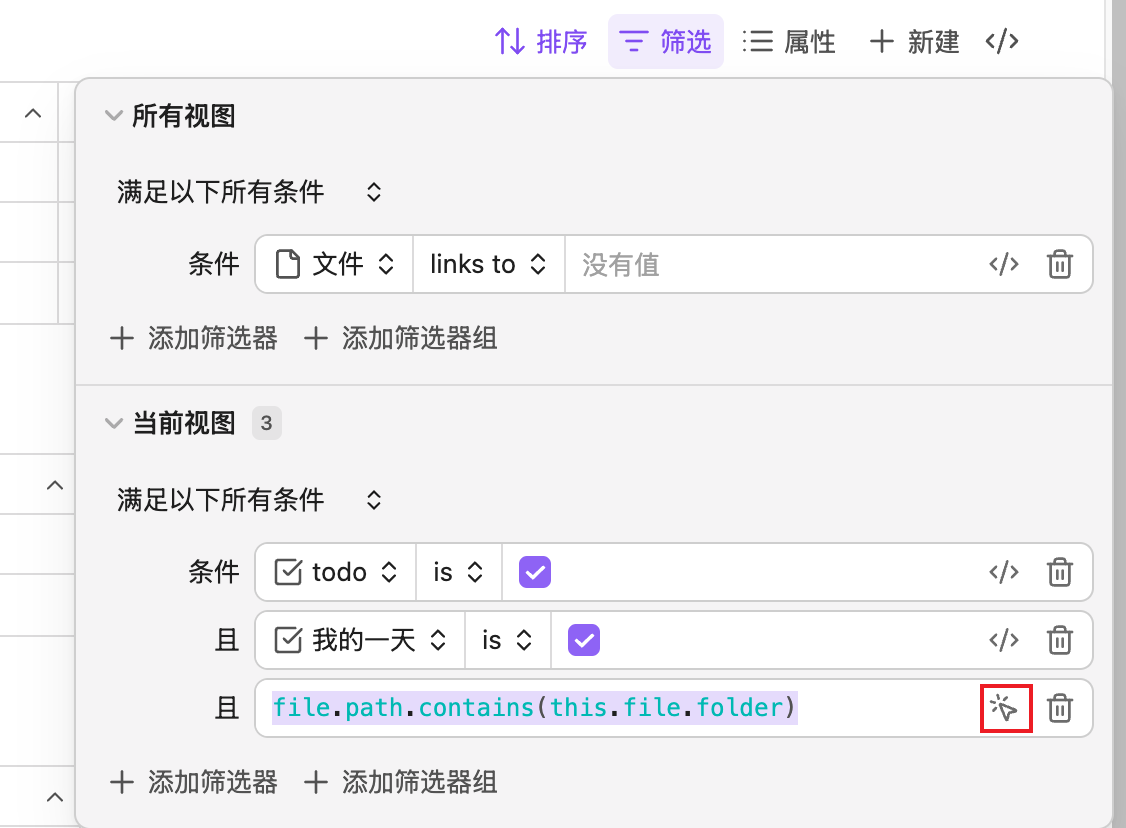Click the </> icon on 我的一天 row

click(x=1004, y=640)
